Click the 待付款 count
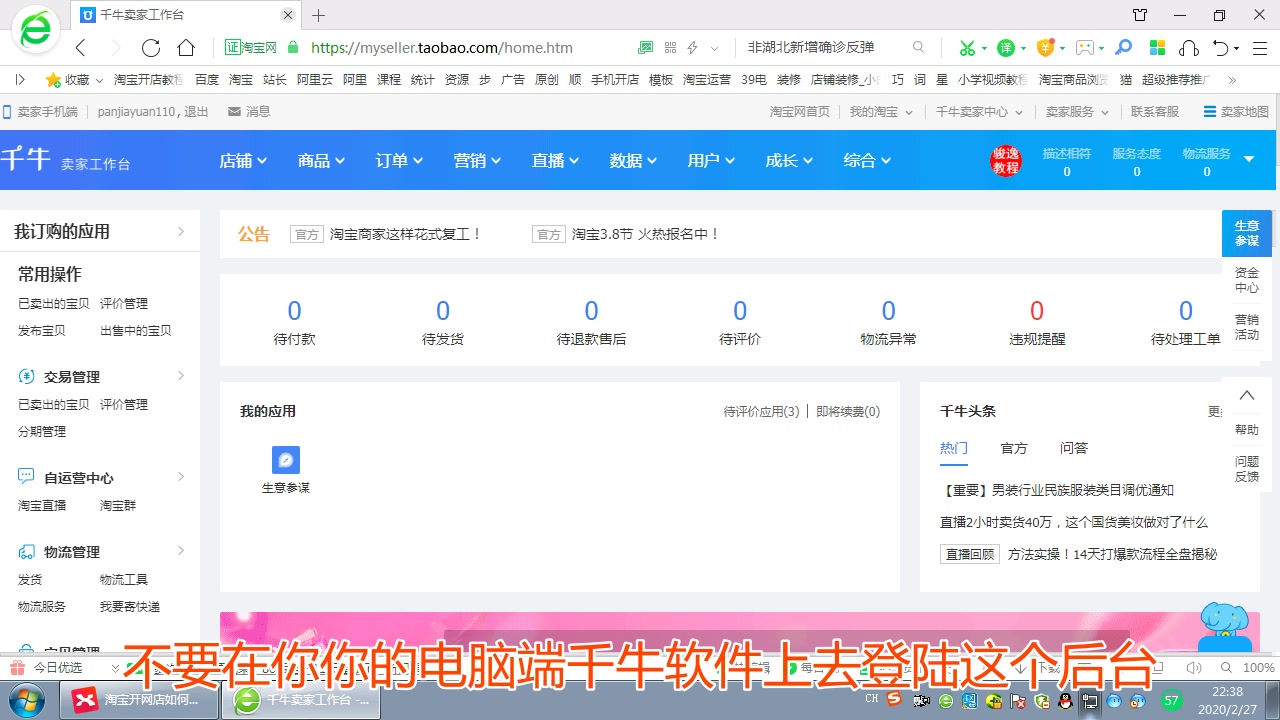The image size is (1280, 720). (x=294, y=311)
